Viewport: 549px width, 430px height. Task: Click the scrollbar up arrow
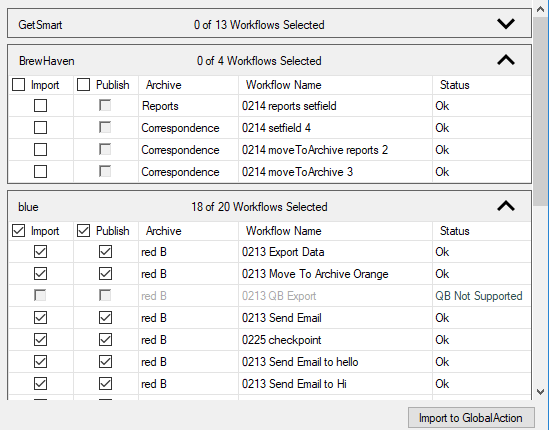pos(541,9)
